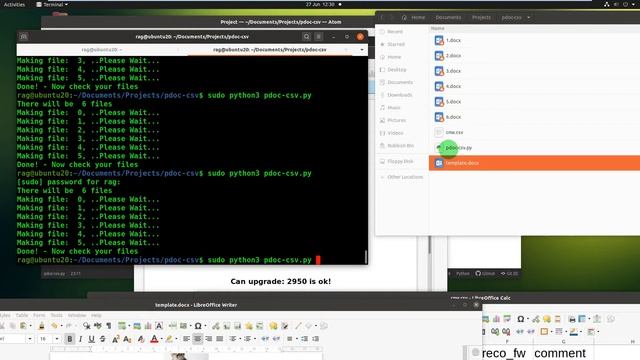Click the terminal new tab icon

(24, 37)
